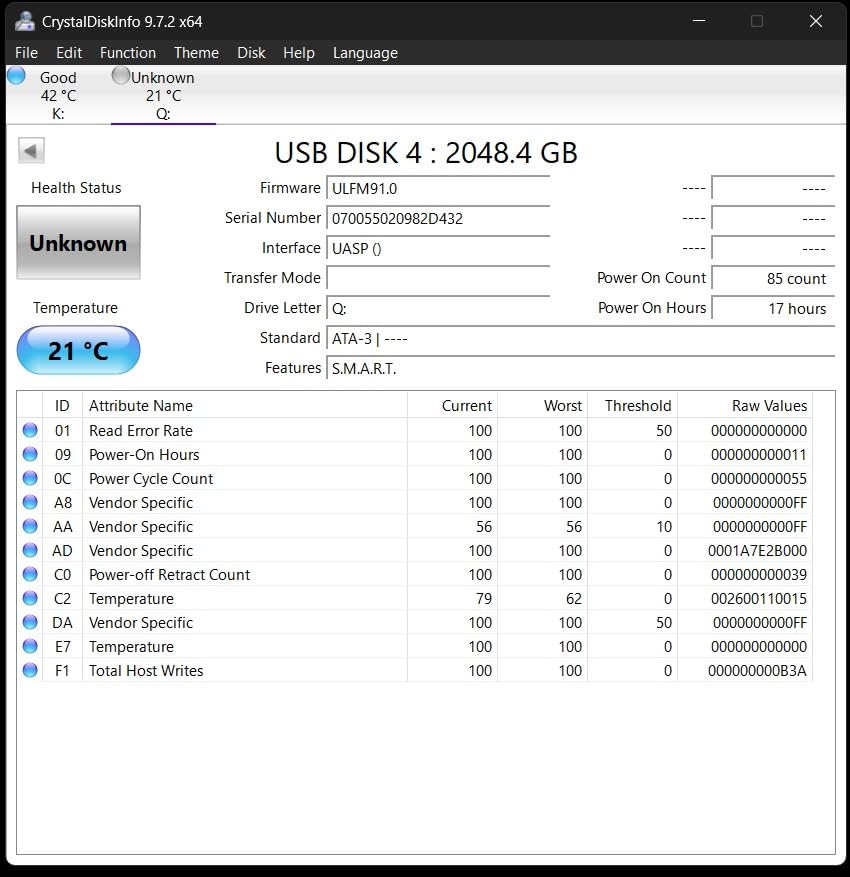Select the Power-off Retract Count attribute name
Screen dimensions: 850x877
(169, 574)
